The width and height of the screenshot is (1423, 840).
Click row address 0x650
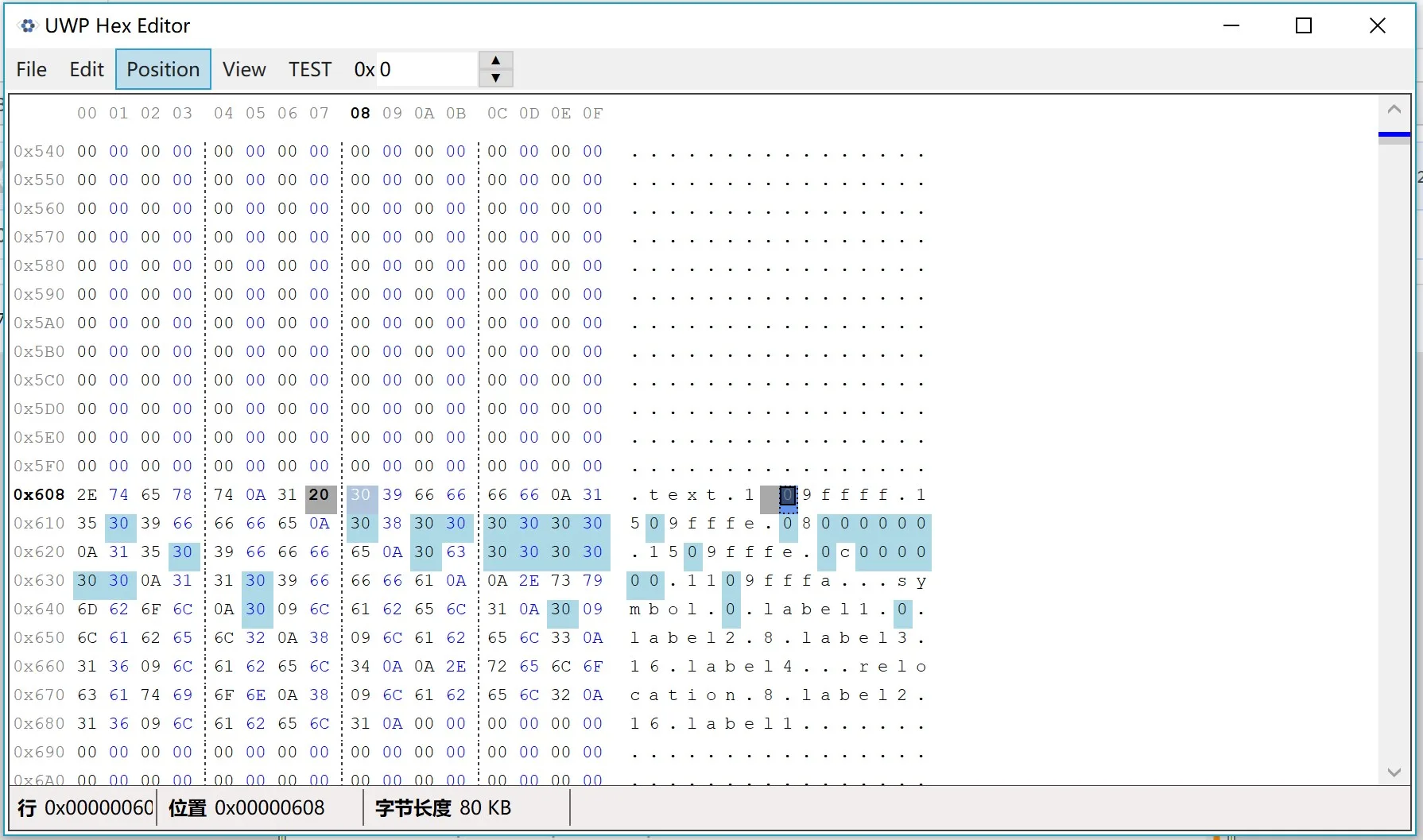(39, 637)
